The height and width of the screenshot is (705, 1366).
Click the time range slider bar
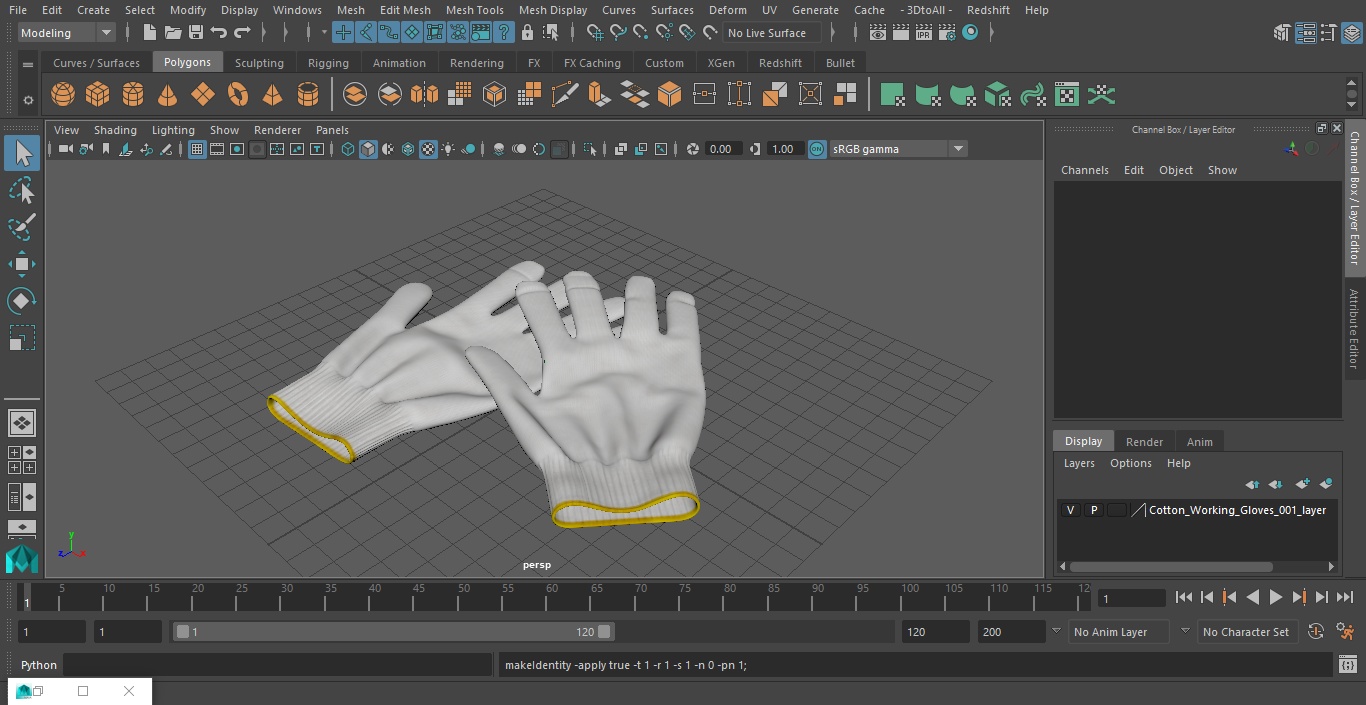point(393,632)
